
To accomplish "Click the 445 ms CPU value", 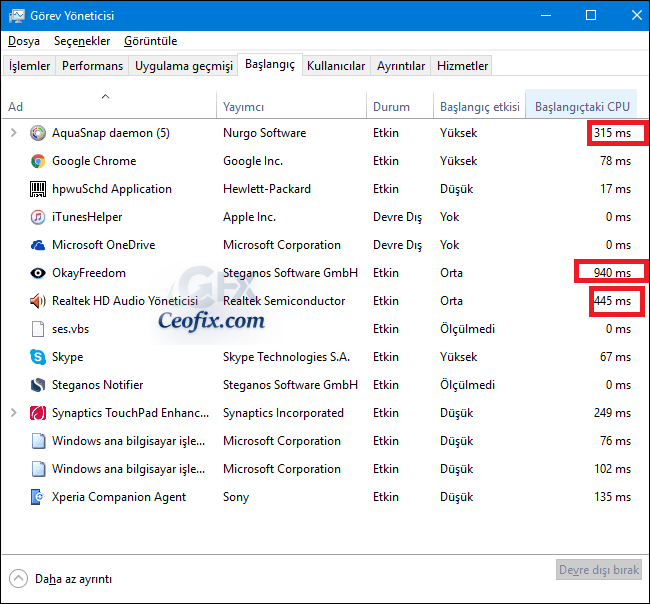I will coord(612,301).
